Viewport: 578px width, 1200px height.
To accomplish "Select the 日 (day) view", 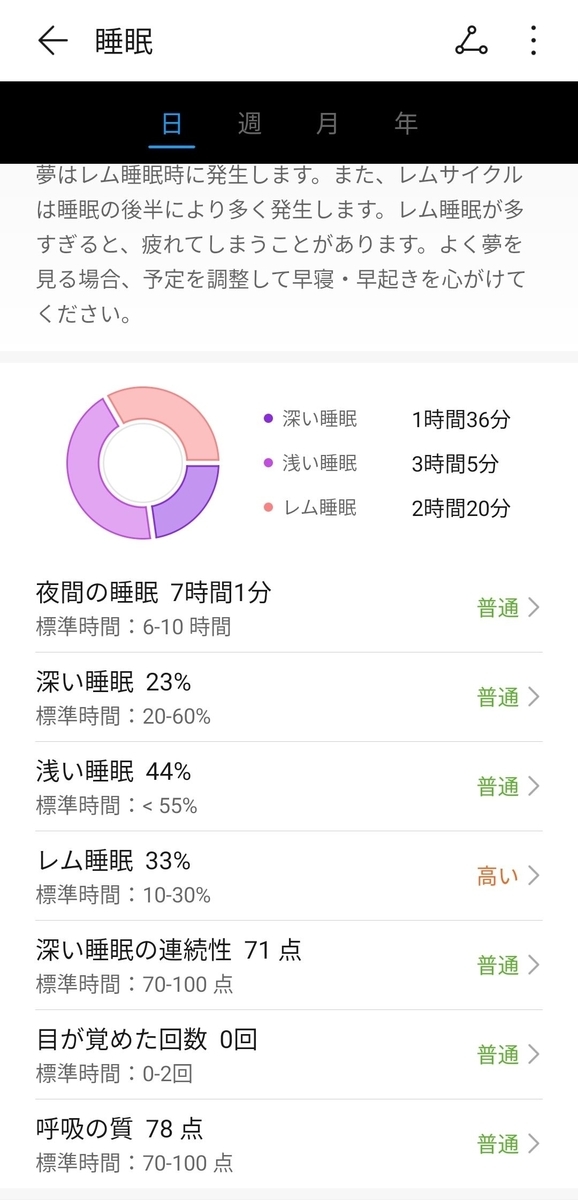I will 172,124.
